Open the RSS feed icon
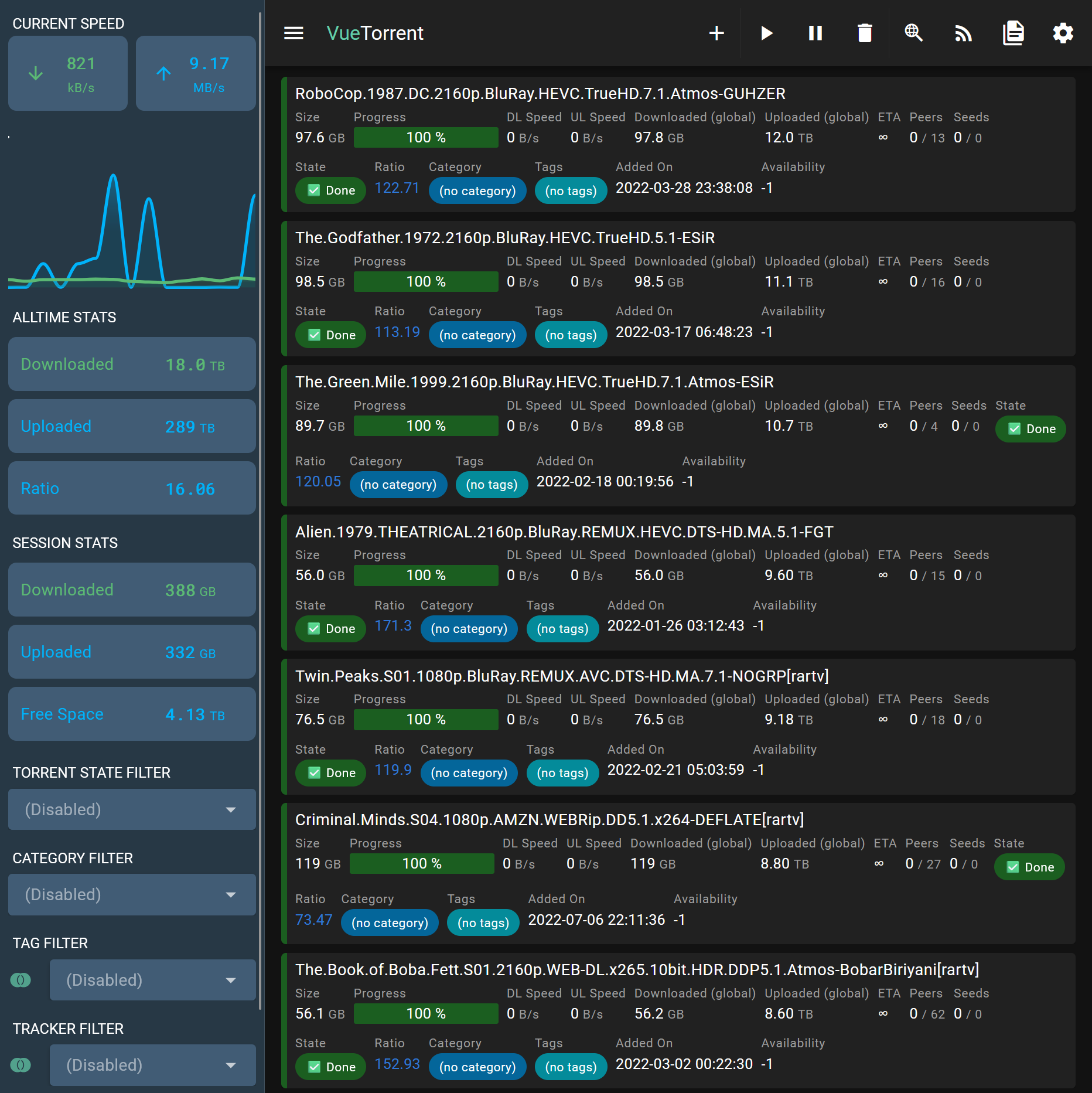 [x=964, y=33]
